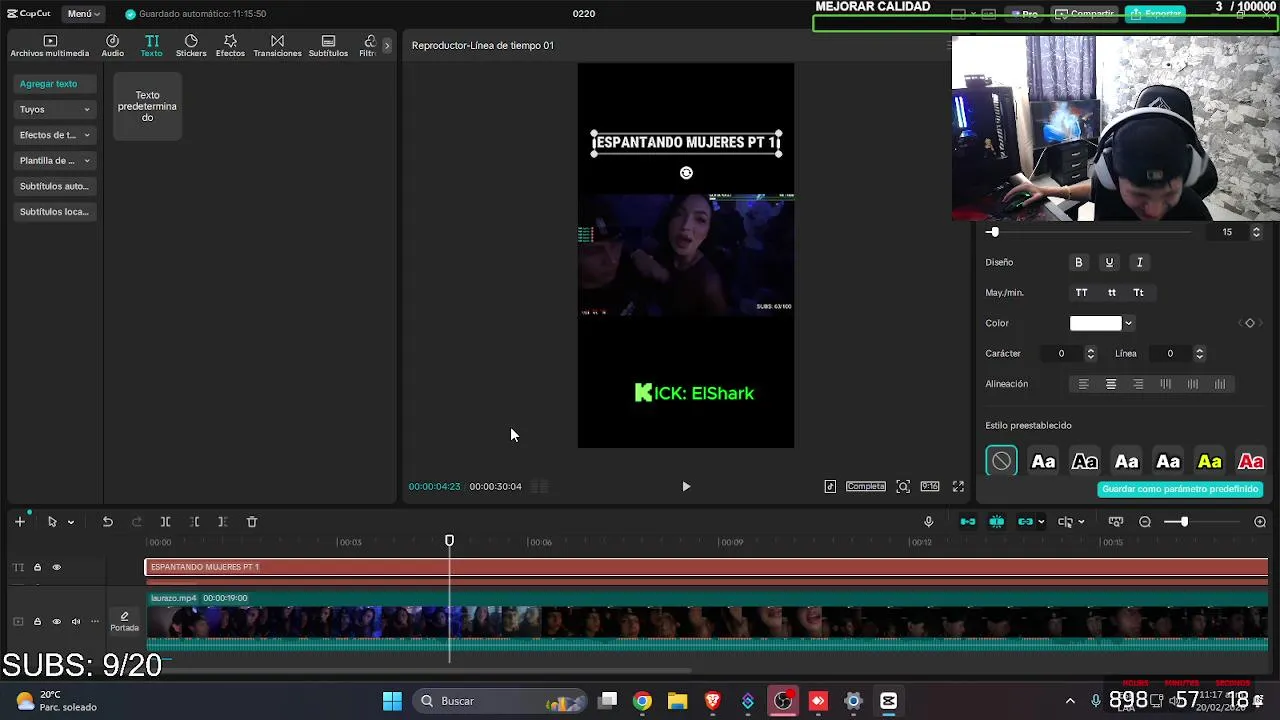Screen dimensions: 1280x720
Task: Add a color keyframe diamond
Action: 1249,323
